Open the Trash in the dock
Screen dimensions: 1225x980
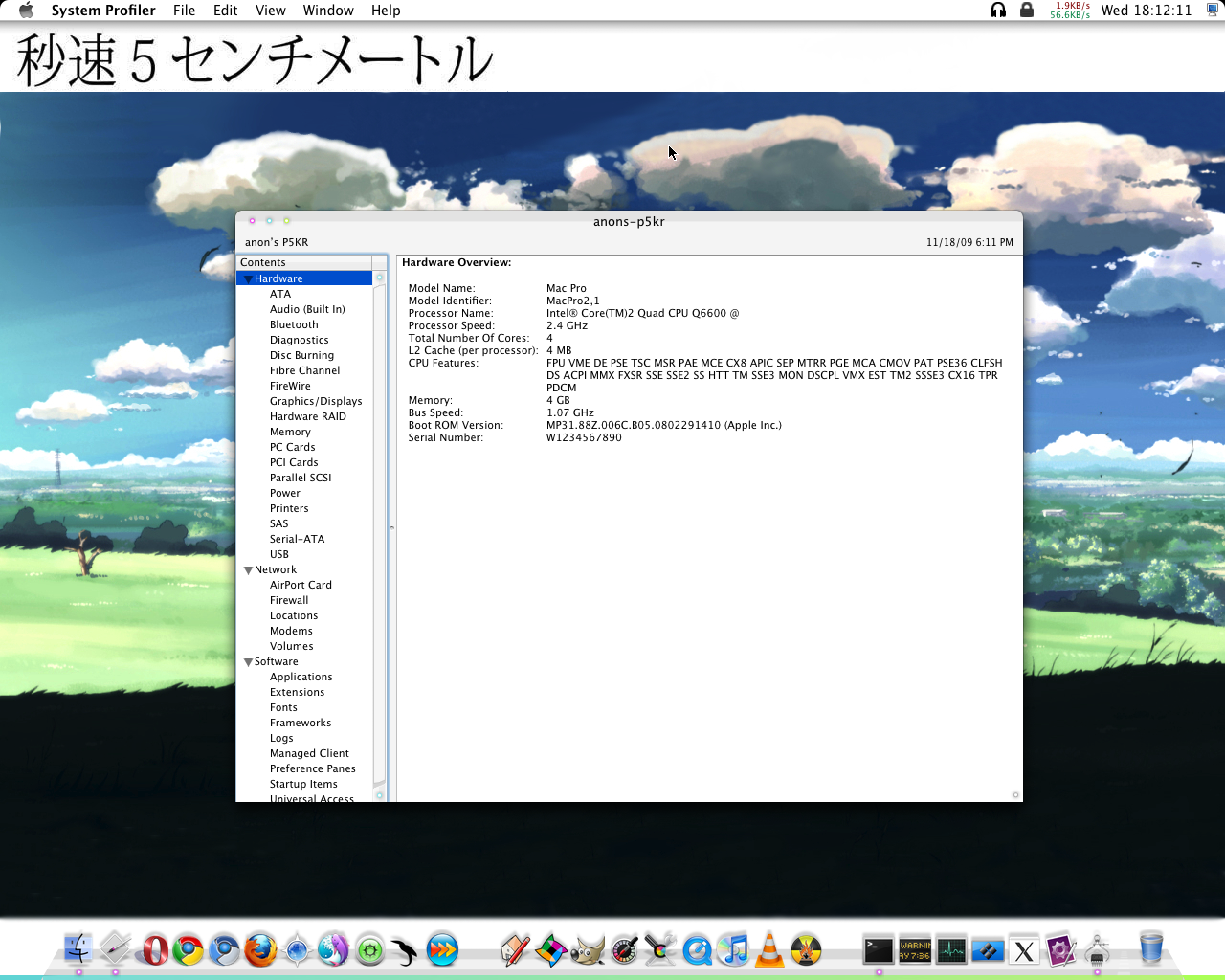[1151, 948]
